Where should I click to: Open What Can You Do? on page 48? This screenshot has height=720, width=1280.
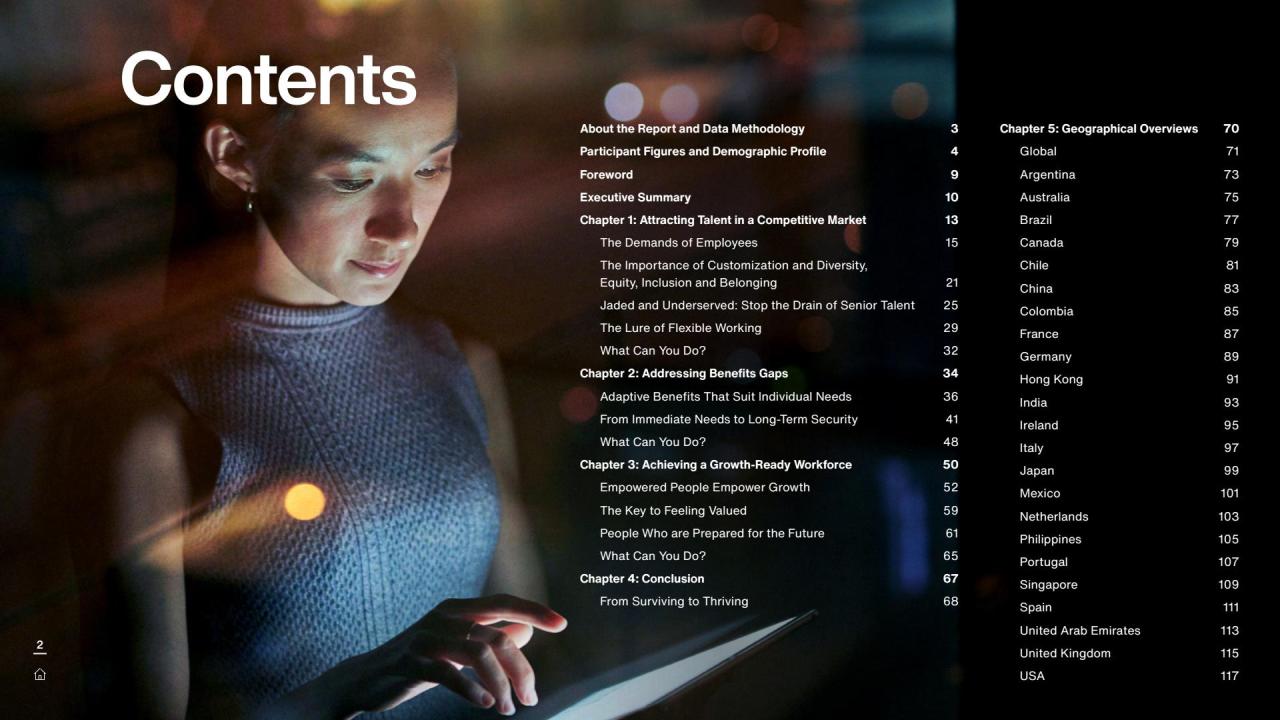pyautogui.click(x=653, y=442)
